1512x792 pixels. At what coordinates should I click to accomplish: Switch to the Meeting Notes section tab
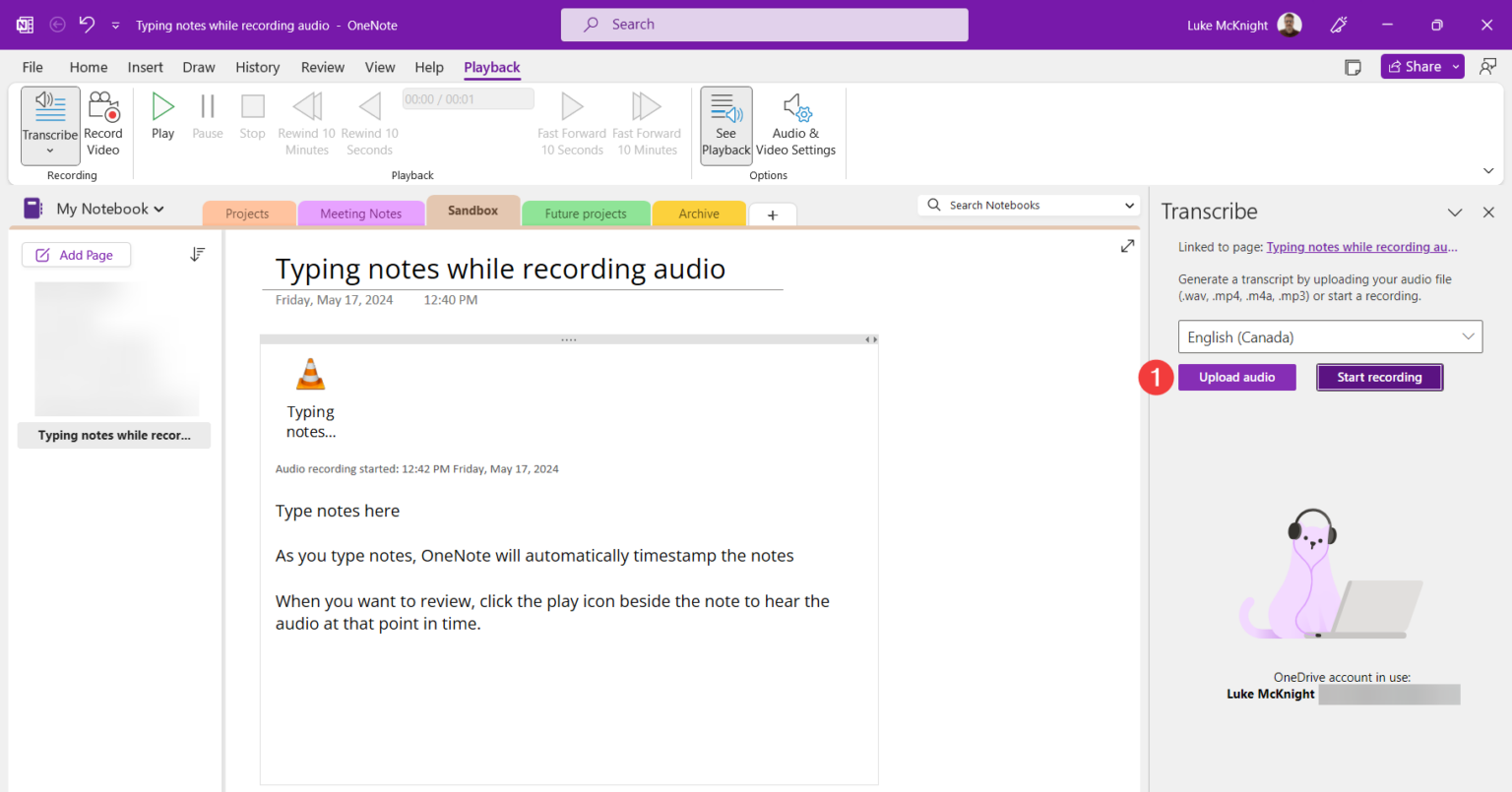(360, 213)
